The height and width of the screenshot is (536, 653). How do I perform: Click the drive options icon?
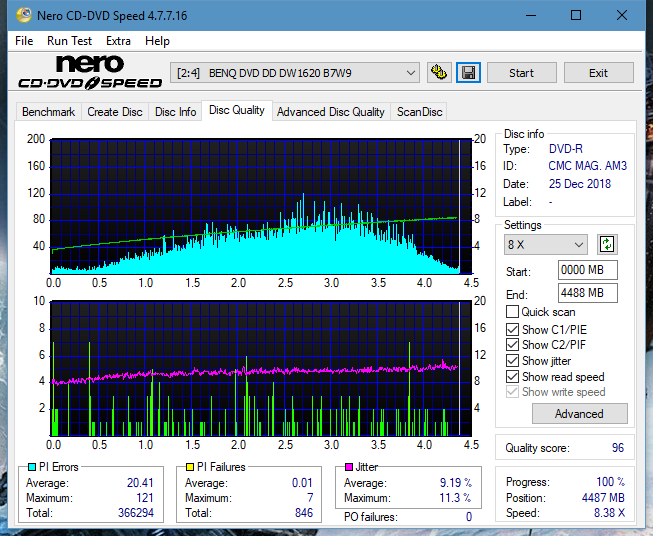click(439, 73)
